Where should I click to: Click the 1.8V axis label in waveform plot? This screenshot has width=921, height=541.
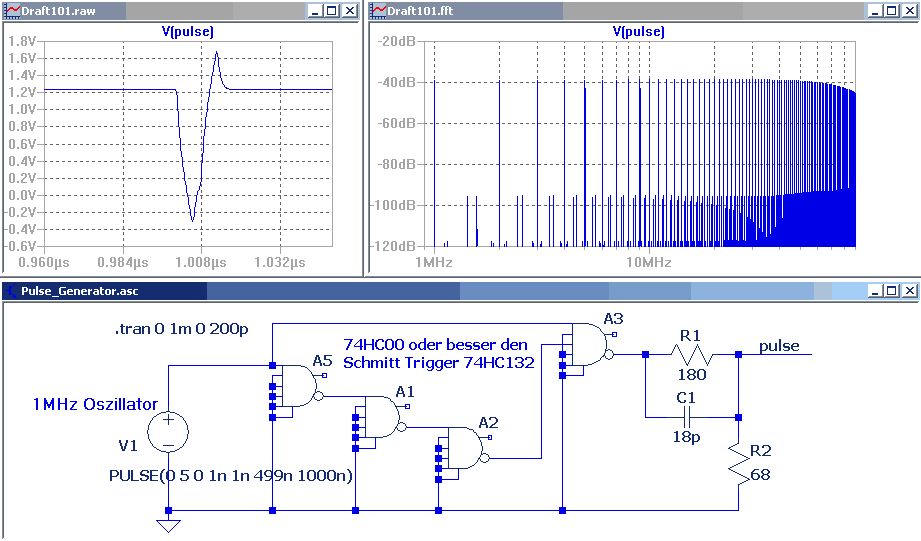click(x=22, y=41)
